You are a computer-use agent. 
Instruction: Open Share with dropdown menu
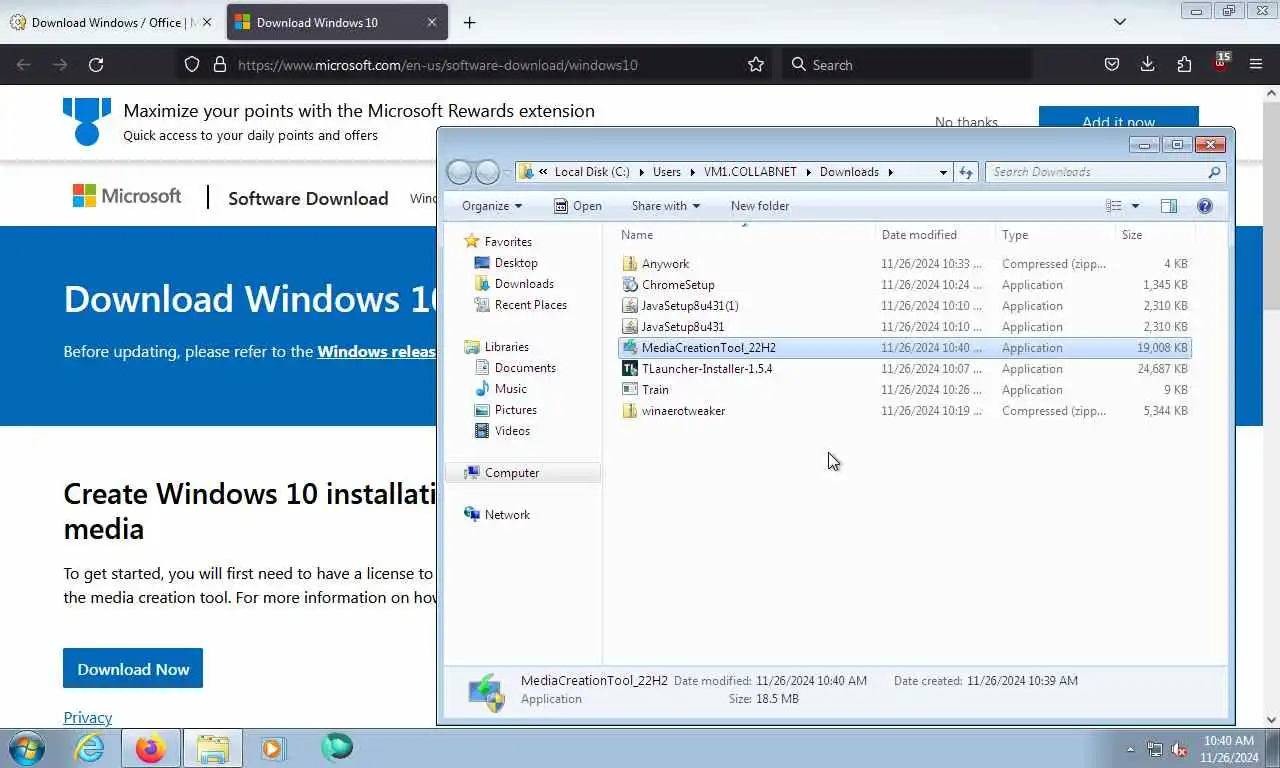click(x=666, y=206)
